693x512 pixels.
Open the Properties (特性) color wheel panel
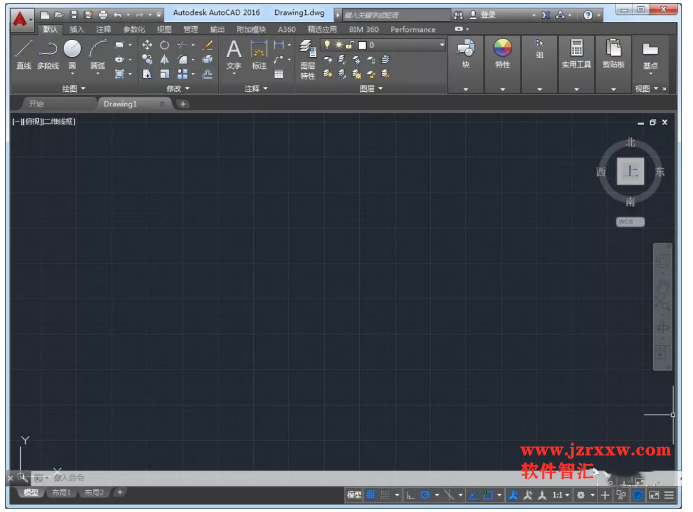[503, 54]
